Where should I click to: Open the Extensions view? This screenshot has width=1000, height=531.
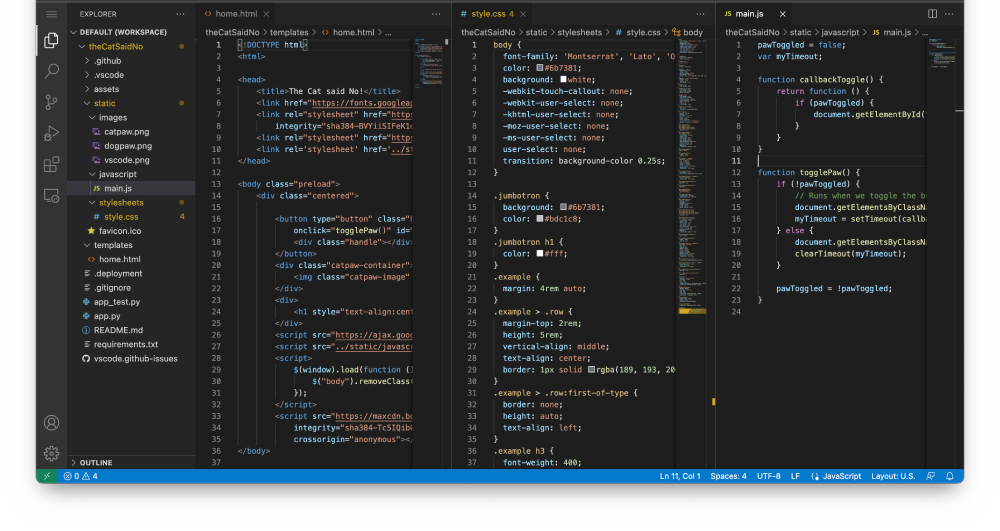coord(51,164)
